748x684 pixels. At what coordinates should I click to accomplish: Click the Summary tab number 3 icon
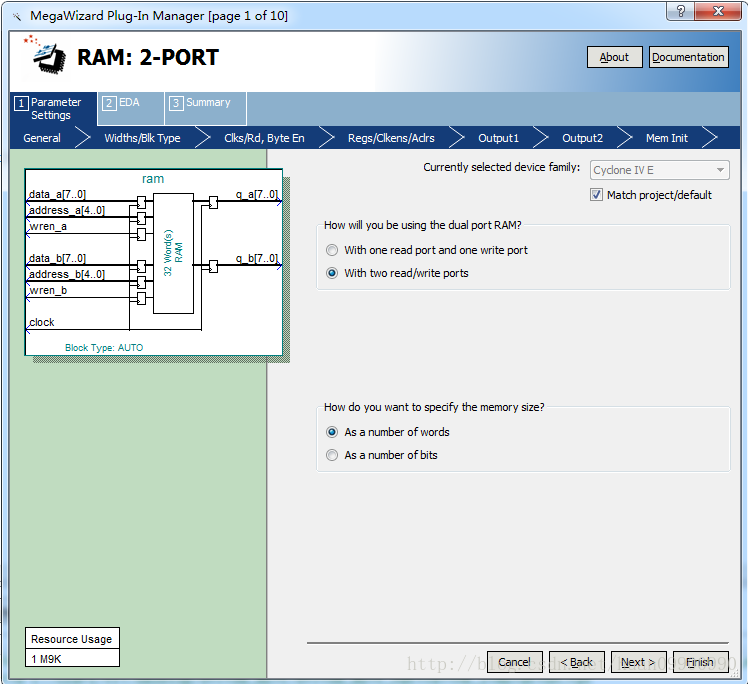pyautogui.click(x=176, y=103)
